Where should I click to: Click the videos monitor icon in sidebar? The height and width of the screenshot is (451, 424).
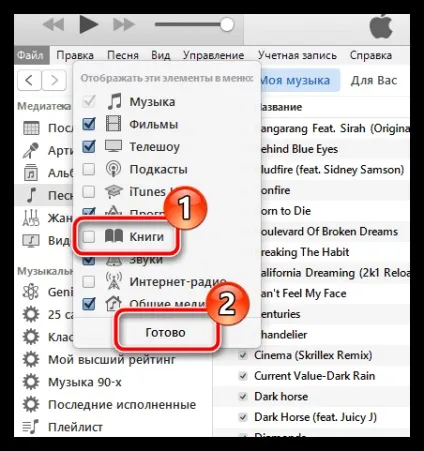pyautogui.click(x=31, y=240)
